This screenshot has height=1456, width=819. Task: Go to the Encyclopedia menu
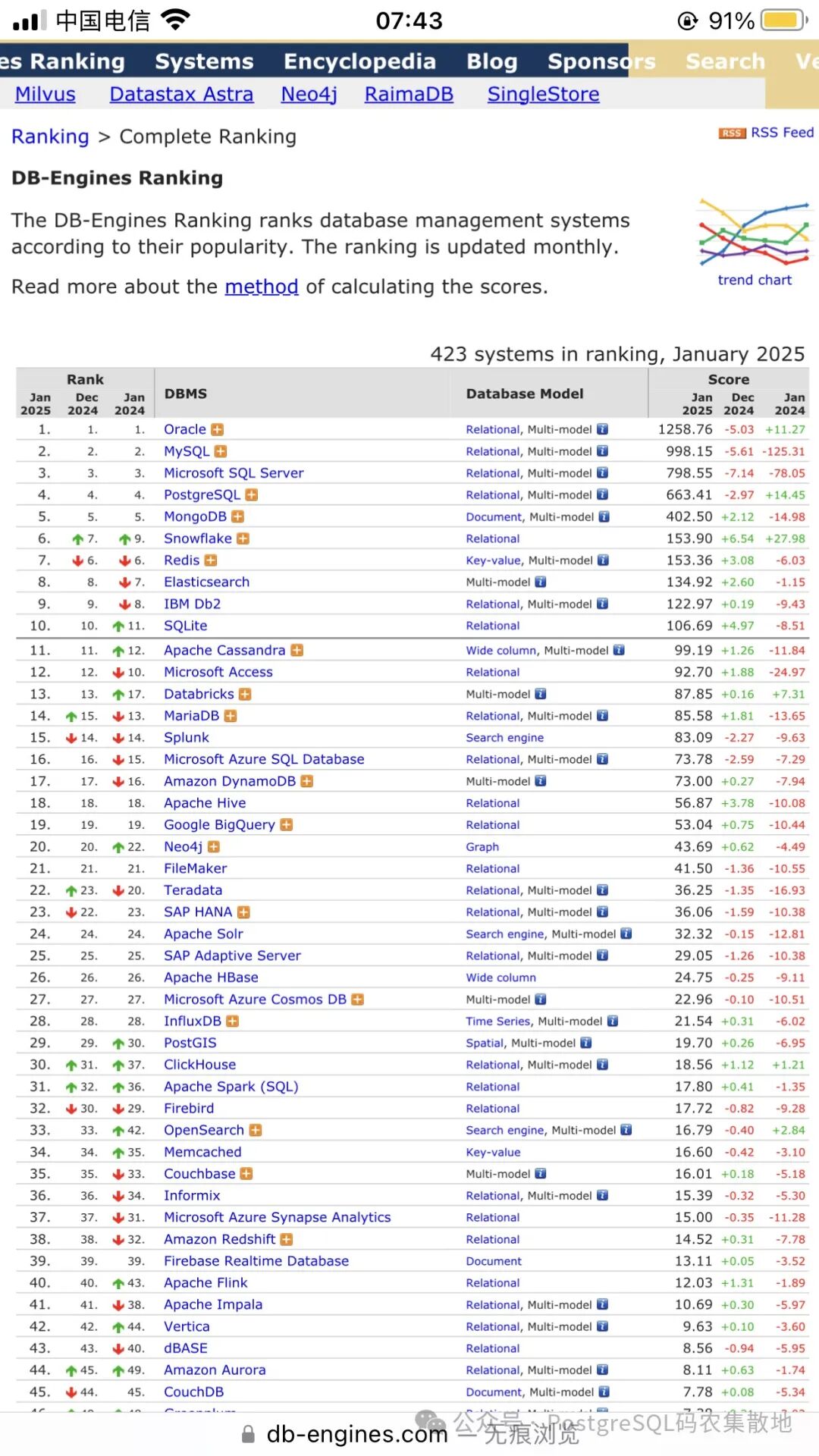tap(360, 61)
